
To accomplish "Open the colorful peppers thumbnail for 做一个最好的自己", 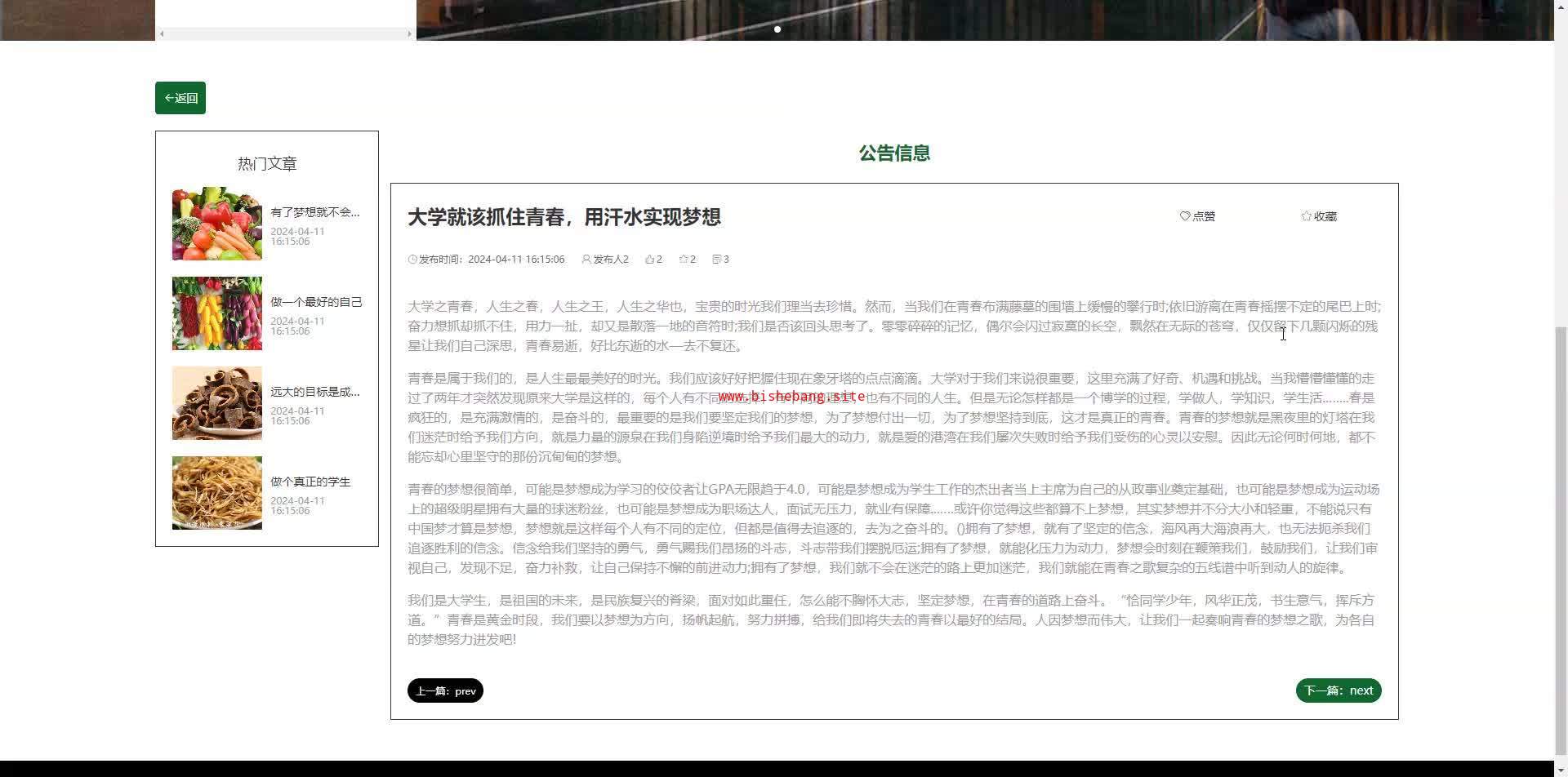I will 217,313.
